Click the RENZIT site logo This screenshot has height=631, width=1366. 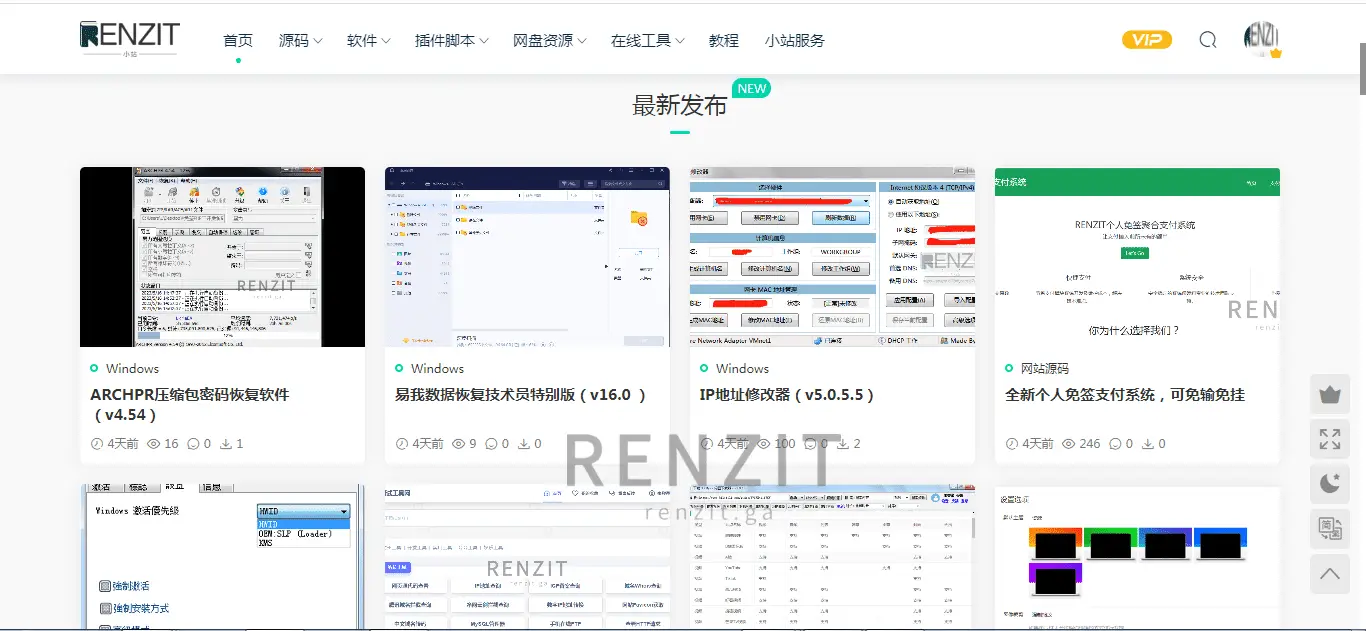(x=129, y=38)
